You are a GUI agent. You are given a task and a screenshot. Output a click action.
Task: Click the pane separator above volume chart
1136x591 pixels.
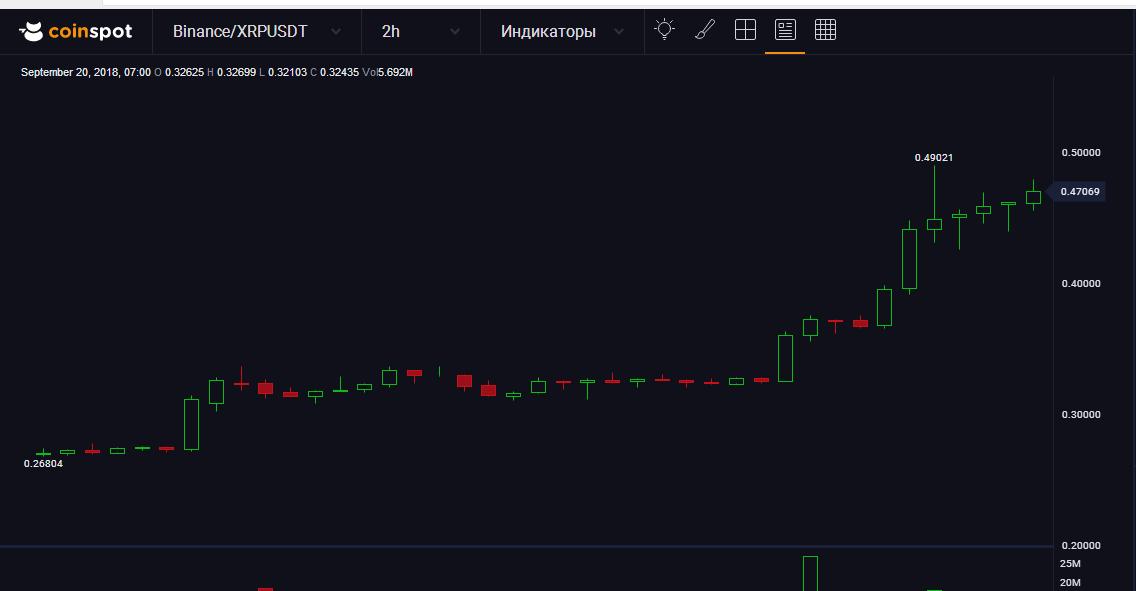coord(526,546)
